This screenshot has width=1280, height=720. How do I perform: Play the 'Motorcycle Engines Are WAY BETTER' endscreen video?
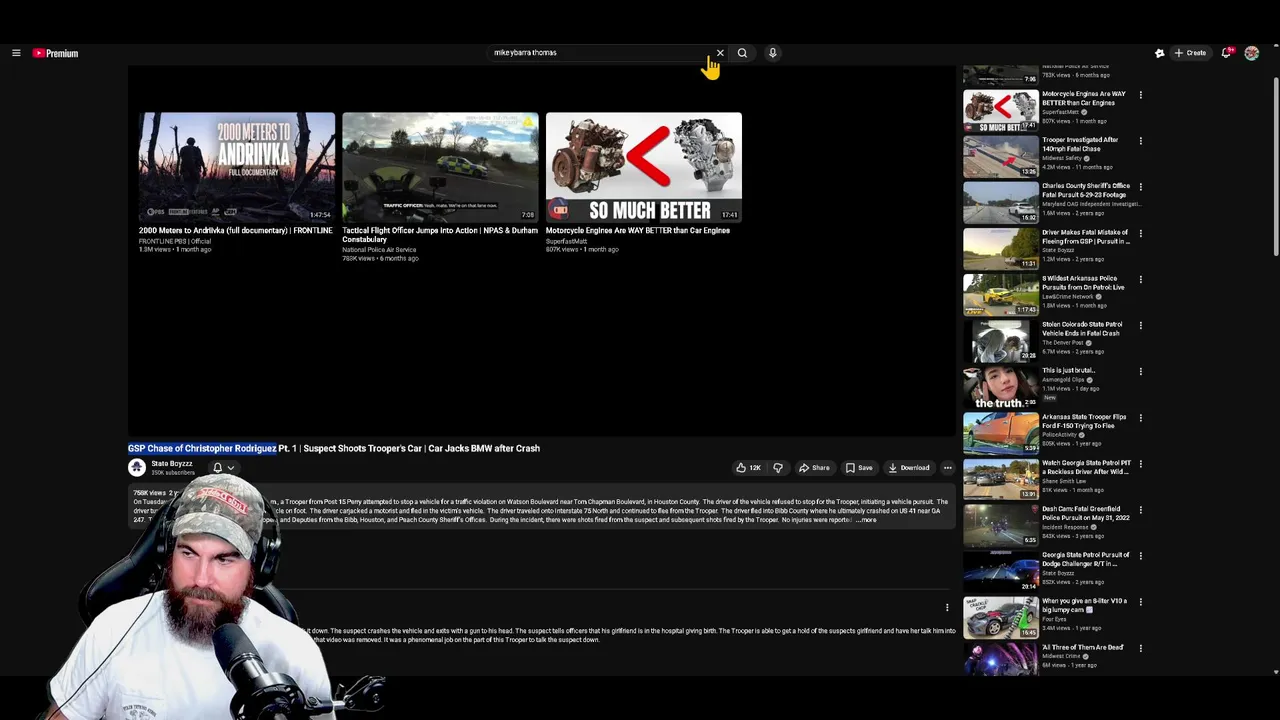click(644, 166)
